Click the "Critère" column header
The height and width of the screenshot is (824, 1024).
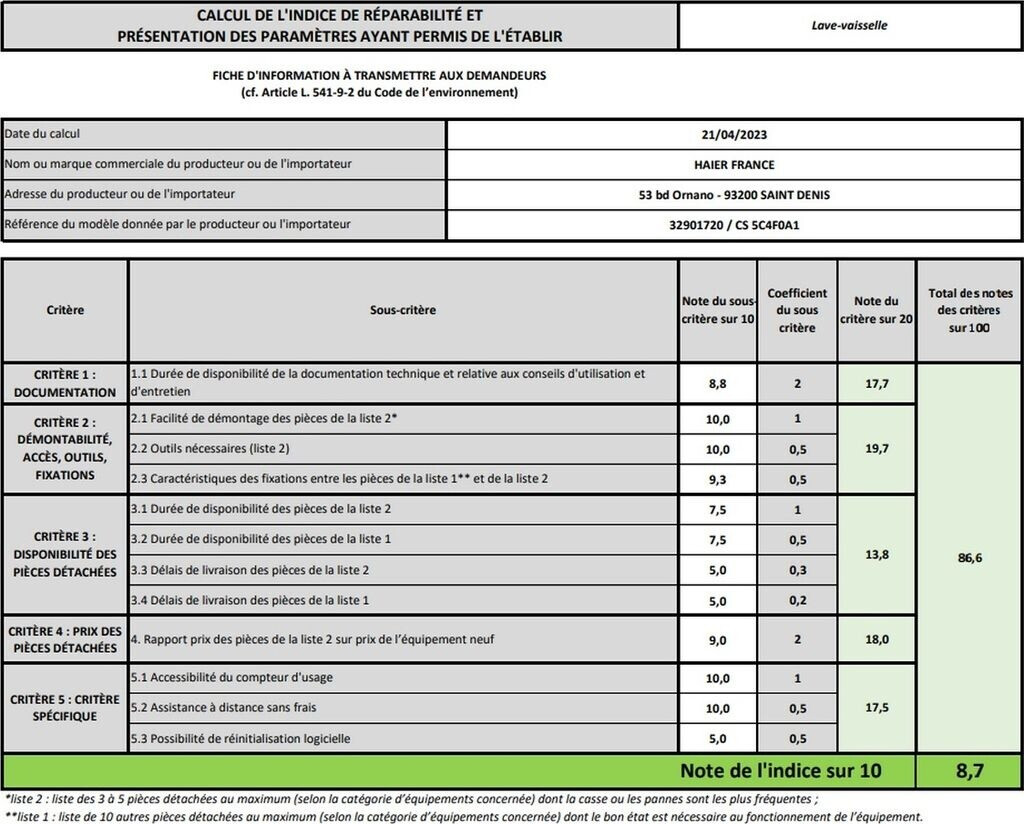65,310
